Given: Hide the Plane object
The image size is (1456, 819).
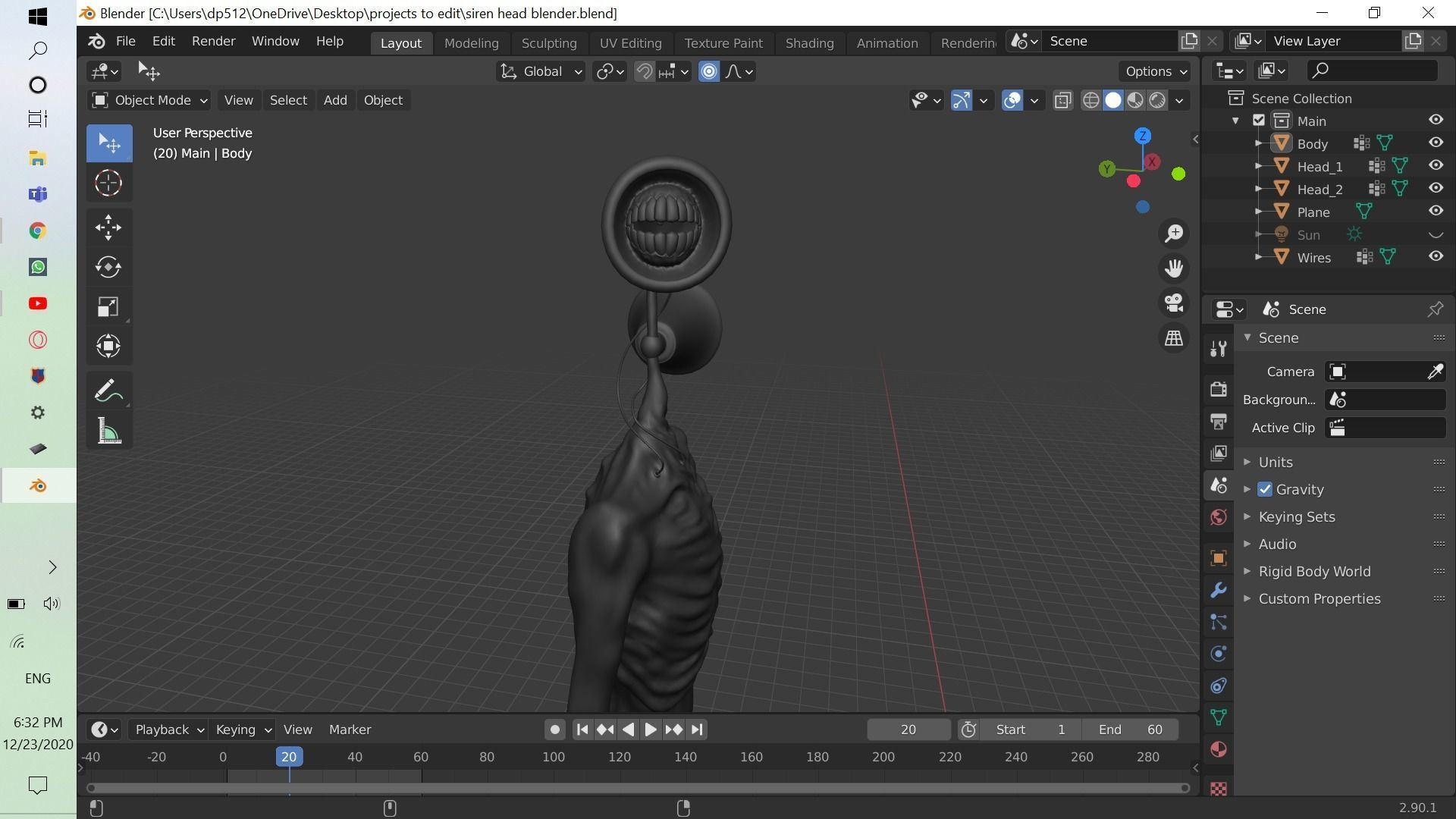Looking at the screenshot, I should coord(1436,211).
